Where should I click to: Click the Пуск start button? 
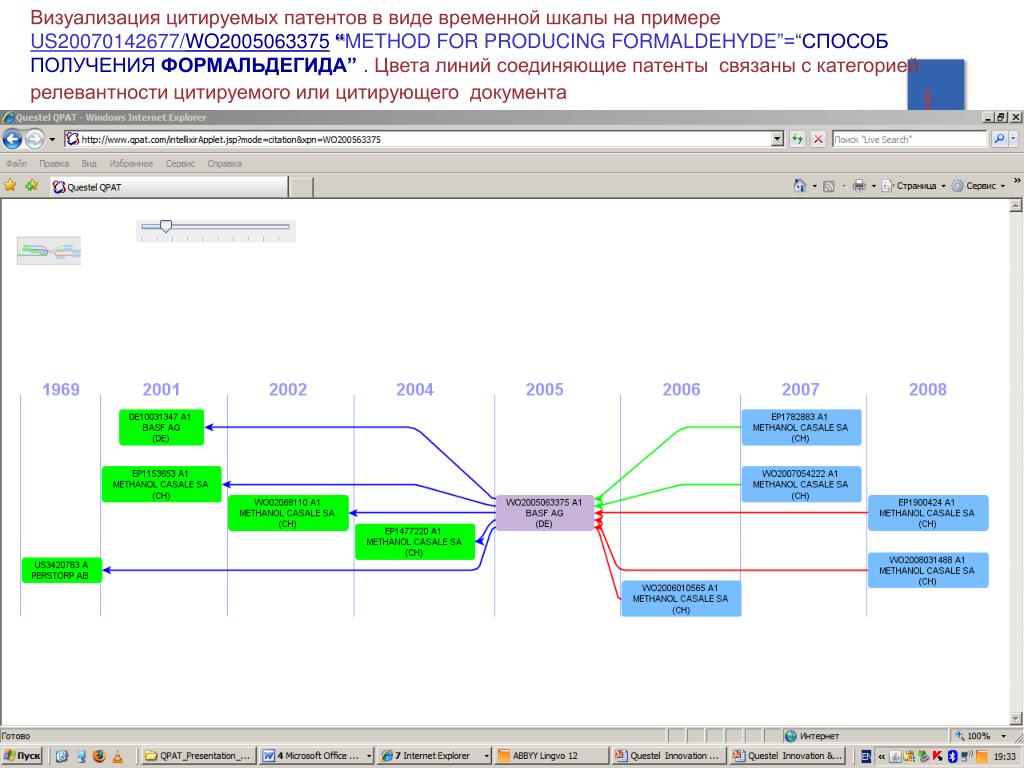point(22,756)
